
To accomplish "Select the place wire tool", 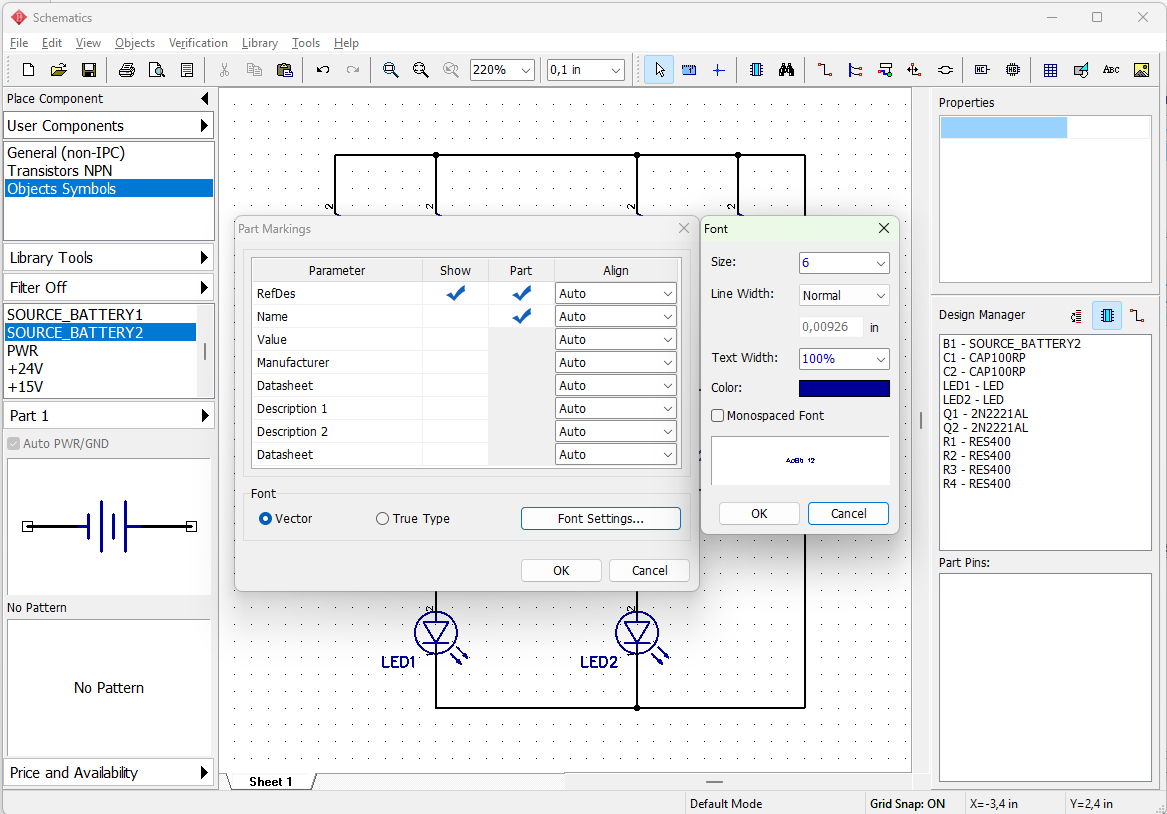I will pos(825,70).
